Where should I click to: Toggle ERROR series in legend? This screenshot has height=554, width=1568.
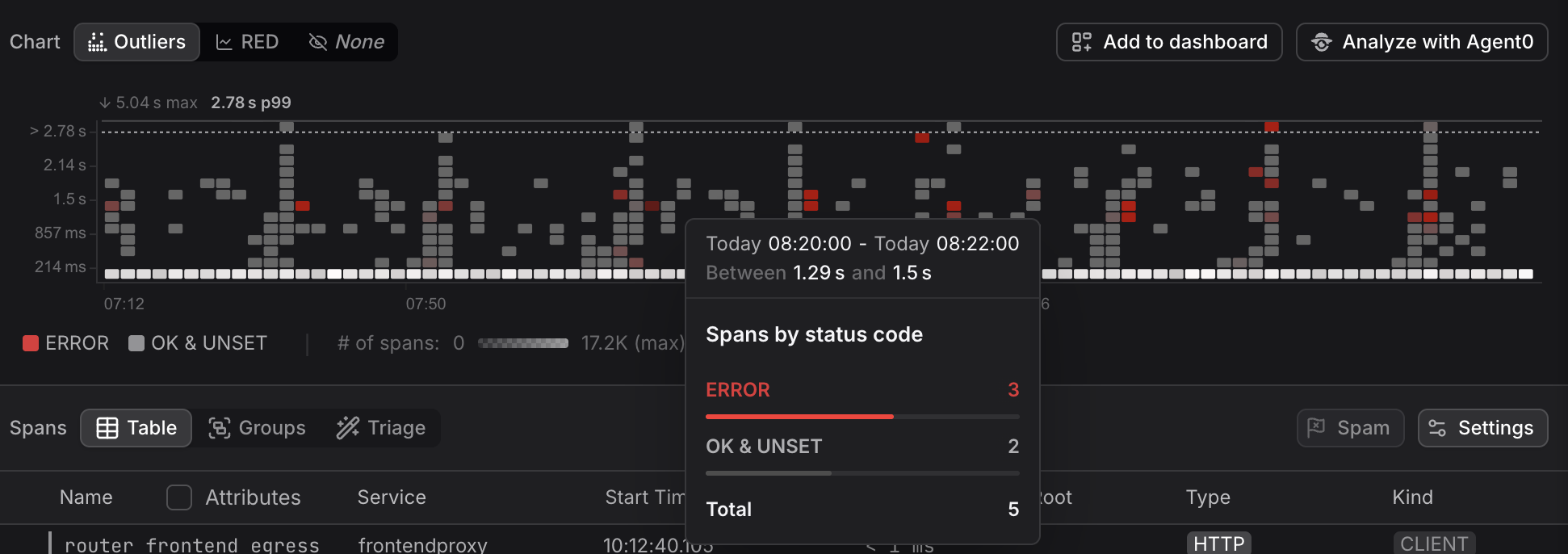coord(66,343)
